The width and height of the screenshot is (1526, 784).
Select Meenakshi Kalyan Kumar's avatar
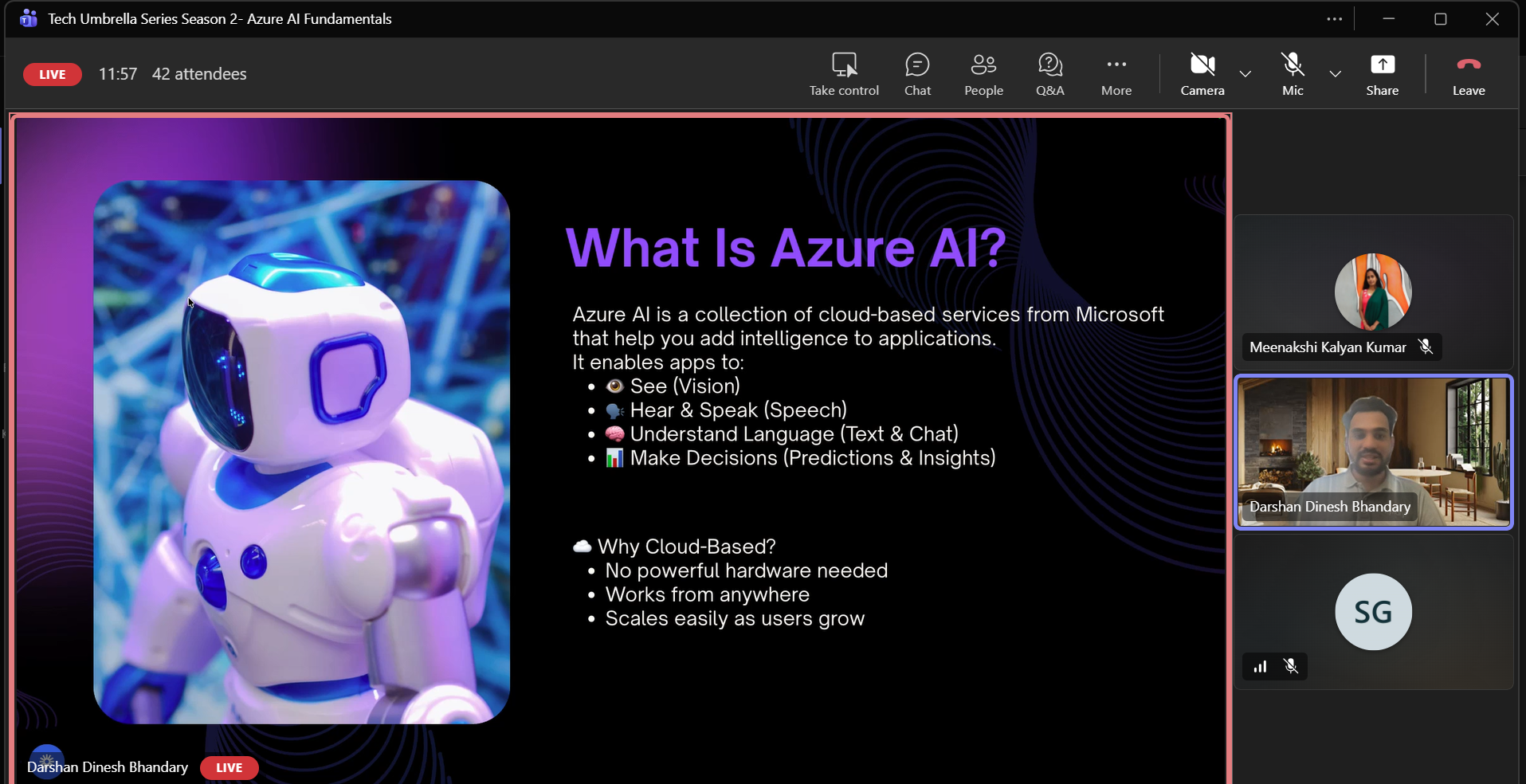coord(1373,292)
